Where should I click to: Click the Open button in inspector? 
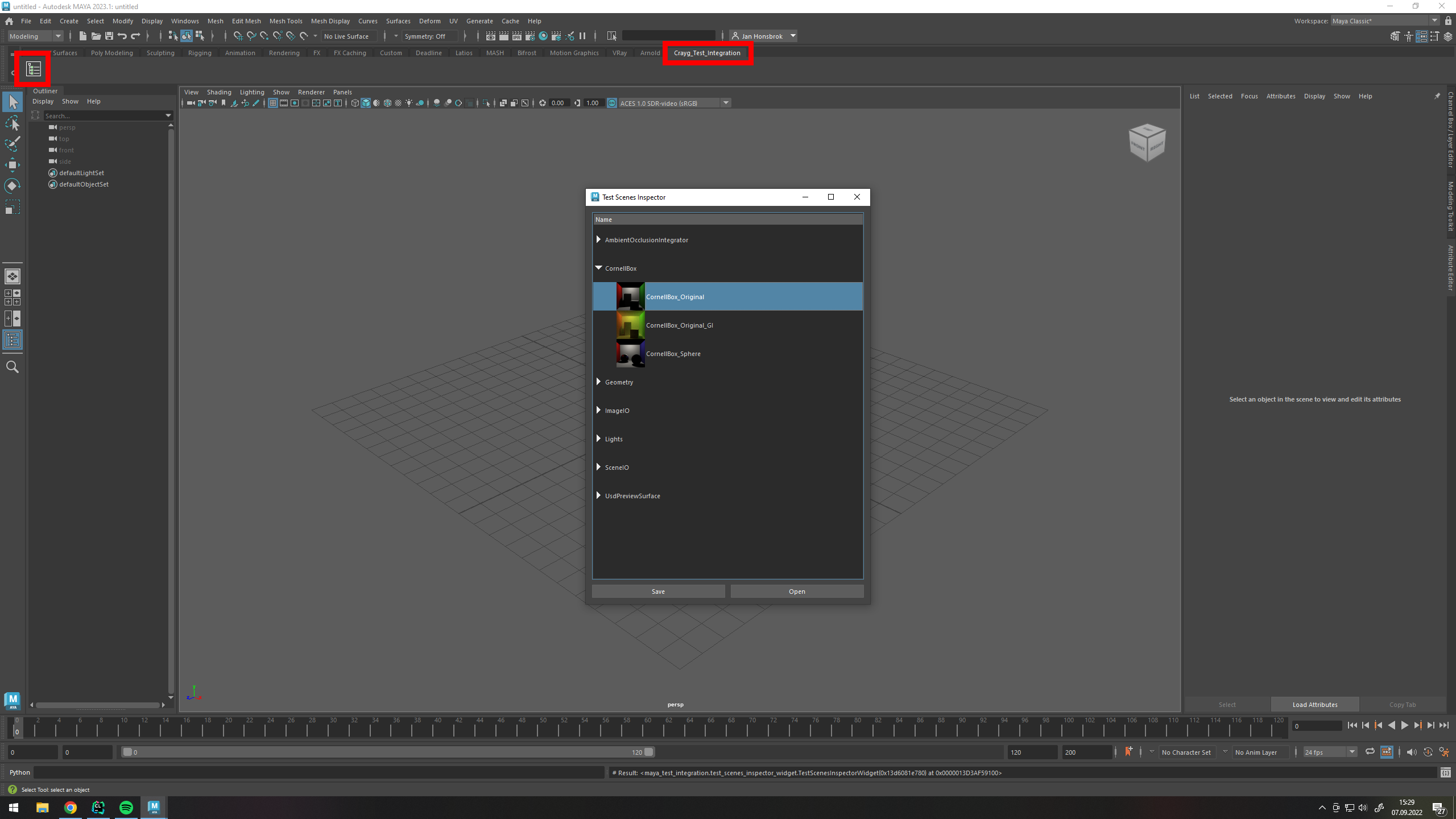tap(796, 591)
